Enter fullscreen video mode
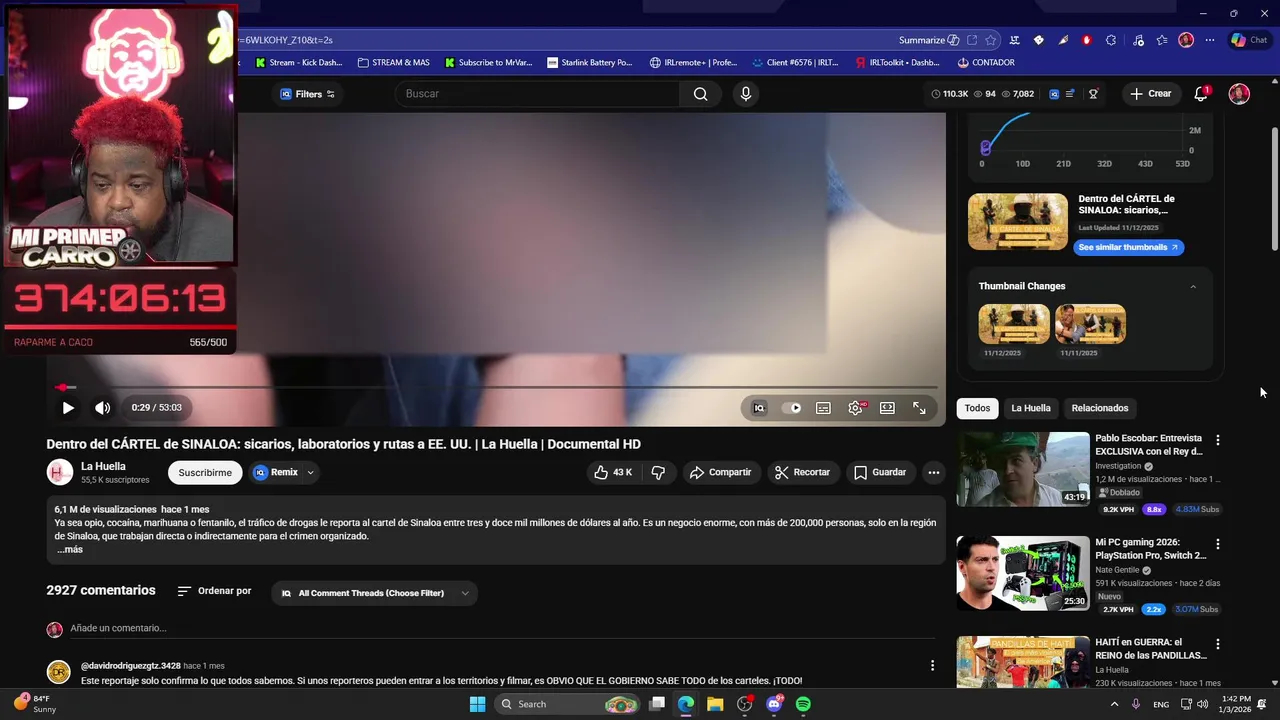1280x720 pixels. pos(919,408)
